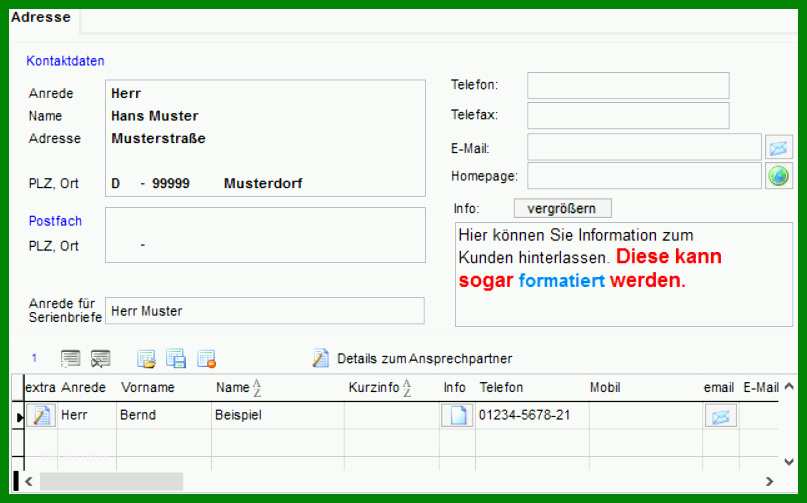The image size is (807, 503).
Task: Click the Anrede für Serienbriefe field
Action: [265, 310]
